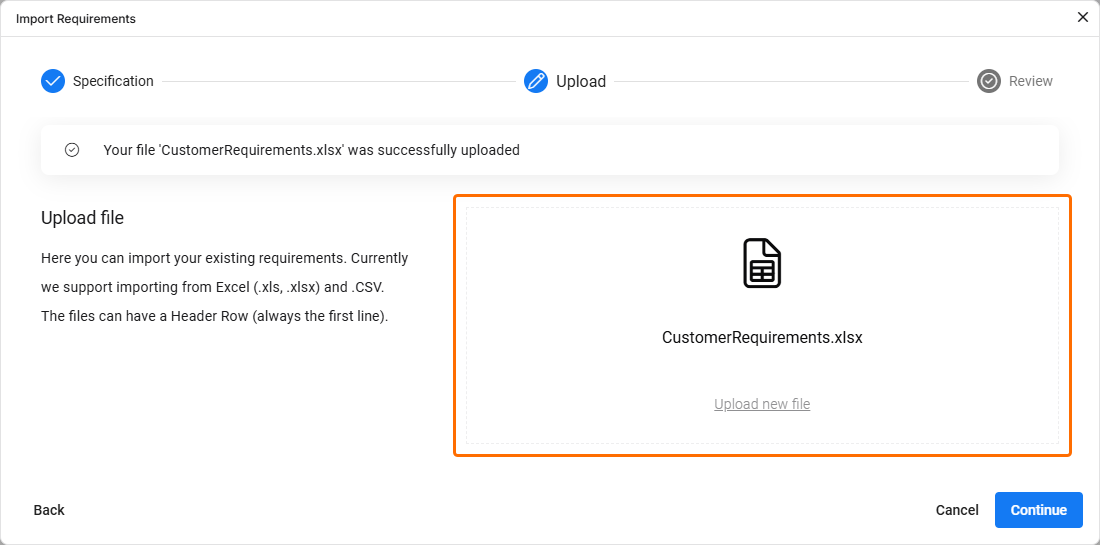Jump to the Review step label
This screenshot has width=1100, height=545.
pos(1030,81)
